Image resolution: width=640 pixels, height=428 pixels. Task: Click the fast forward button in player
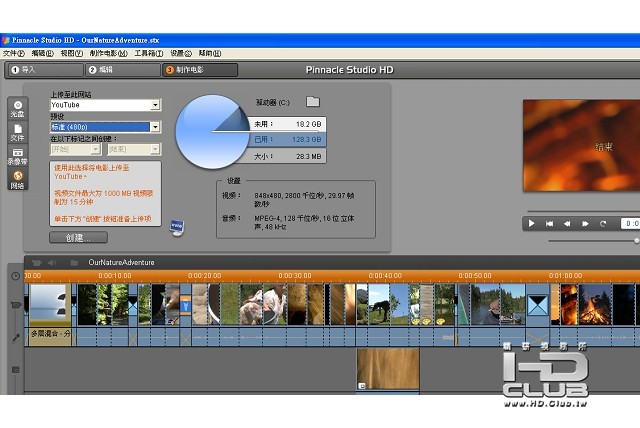coord(585,224)
